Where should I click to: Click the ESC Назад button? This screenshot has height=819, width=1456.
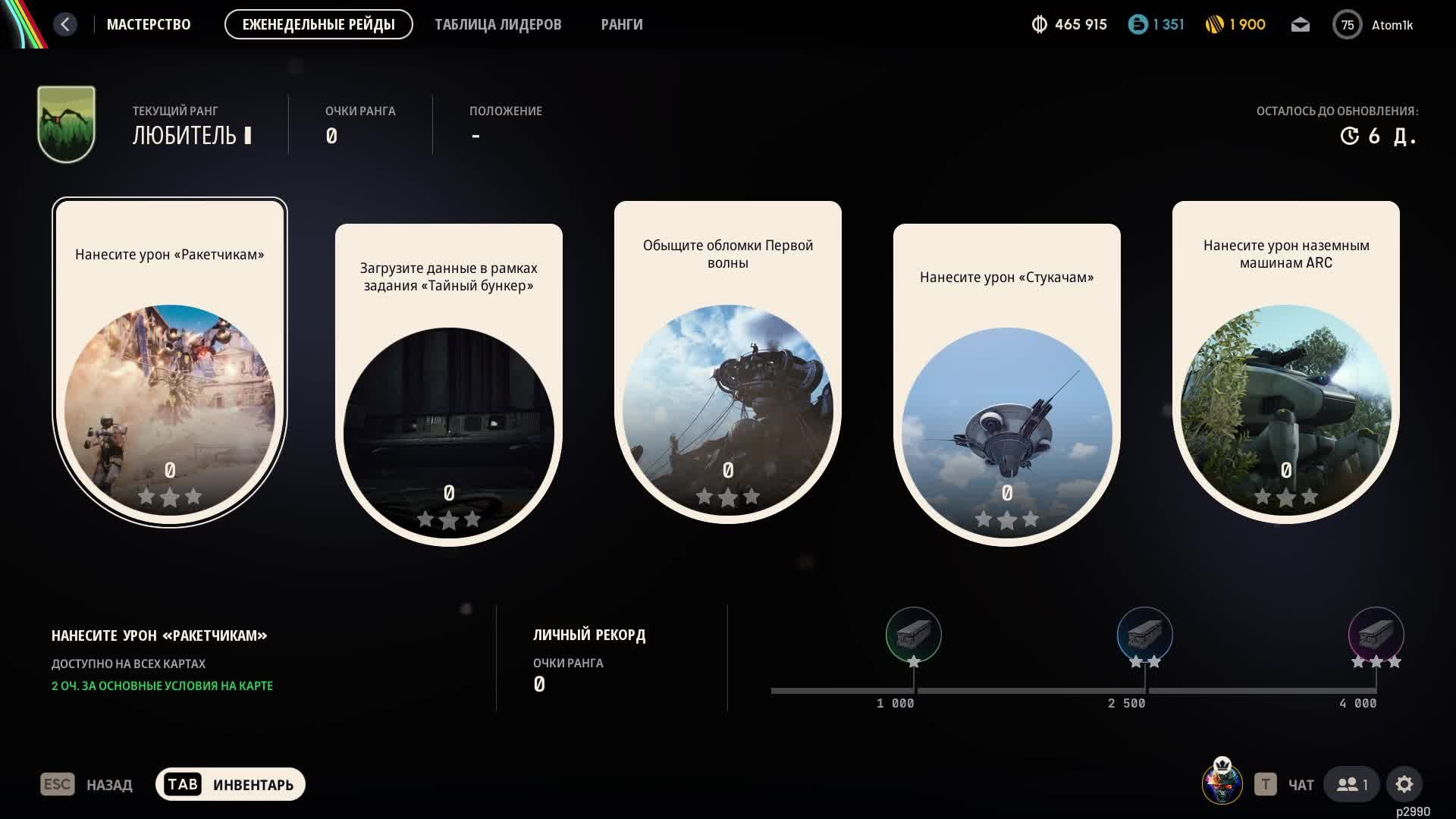click(x=86, y=784)
